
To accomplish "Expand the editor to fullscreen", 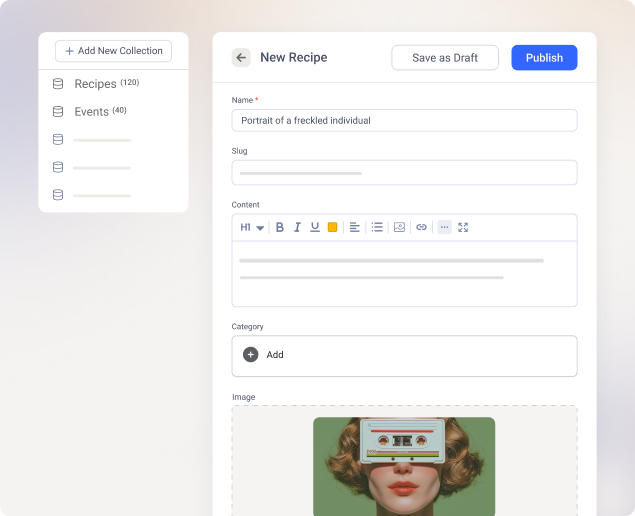I will [x=463, y=227].
